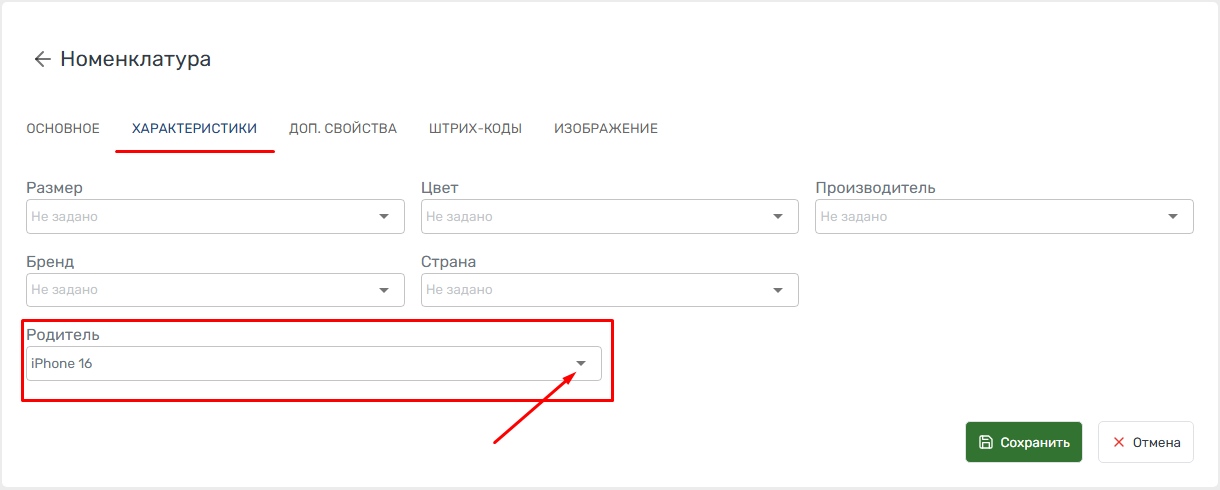This screenshot has width=1220, height=490.
Task: Open the Страна dropdown arrow
Action: pyautogui.click(x=778, y=290)
